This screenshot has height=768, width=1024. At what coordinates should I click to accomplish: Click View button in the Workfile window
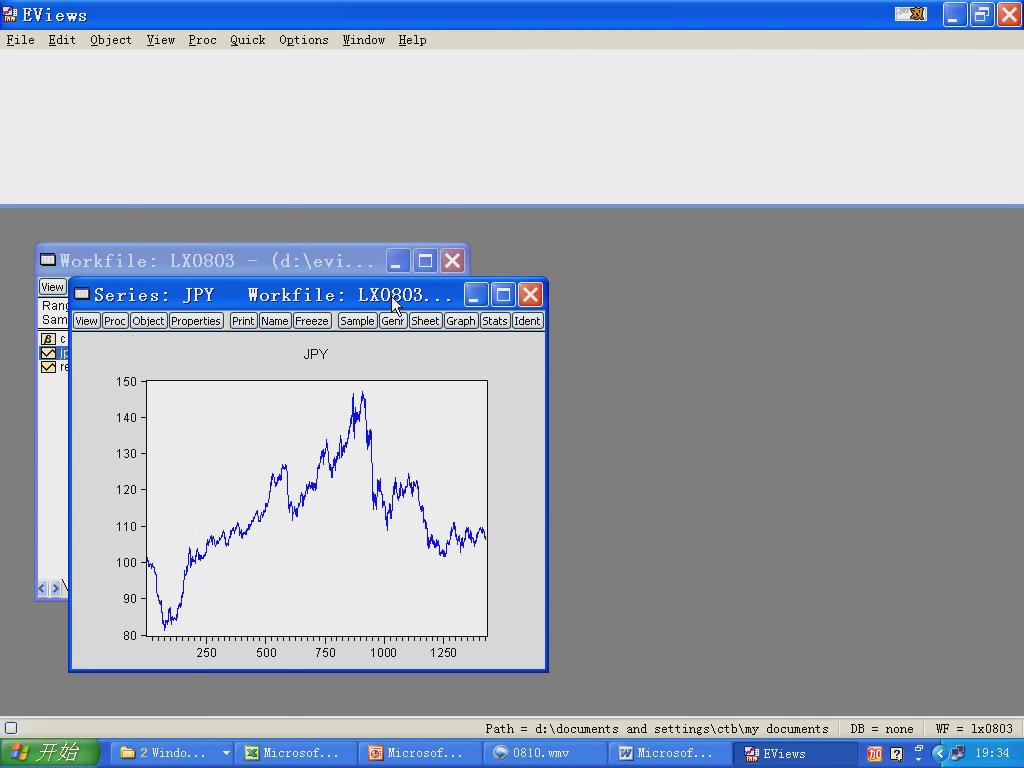click(52, 287)
